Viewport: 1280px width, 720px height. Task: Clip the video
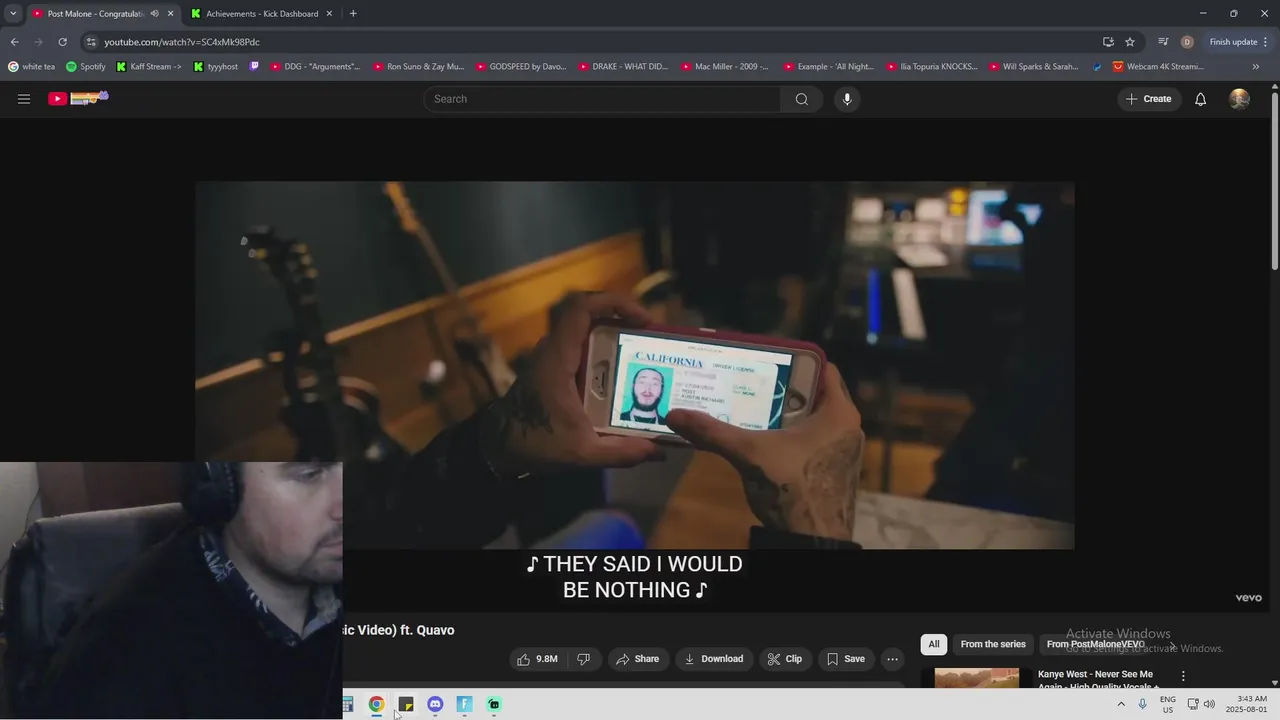pyautogui.click(x=785, y=659)
